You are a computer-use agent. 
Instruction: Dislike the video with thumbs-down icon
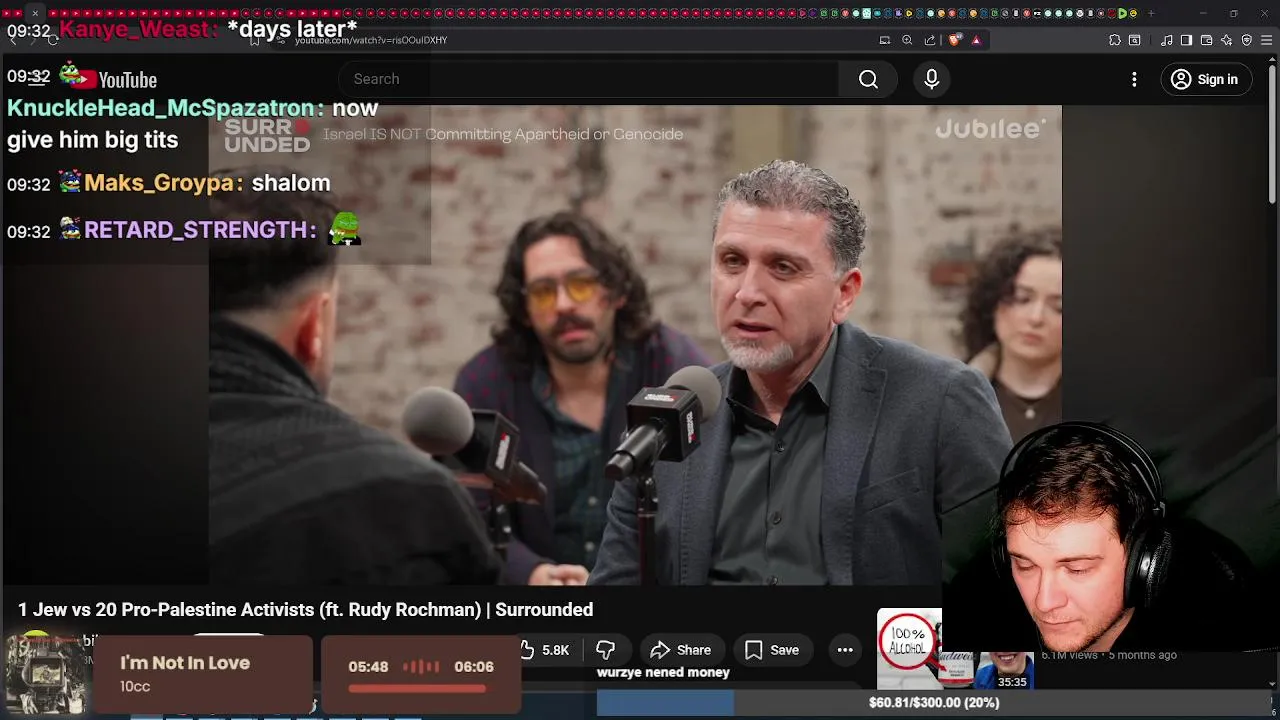click(605, 650)
